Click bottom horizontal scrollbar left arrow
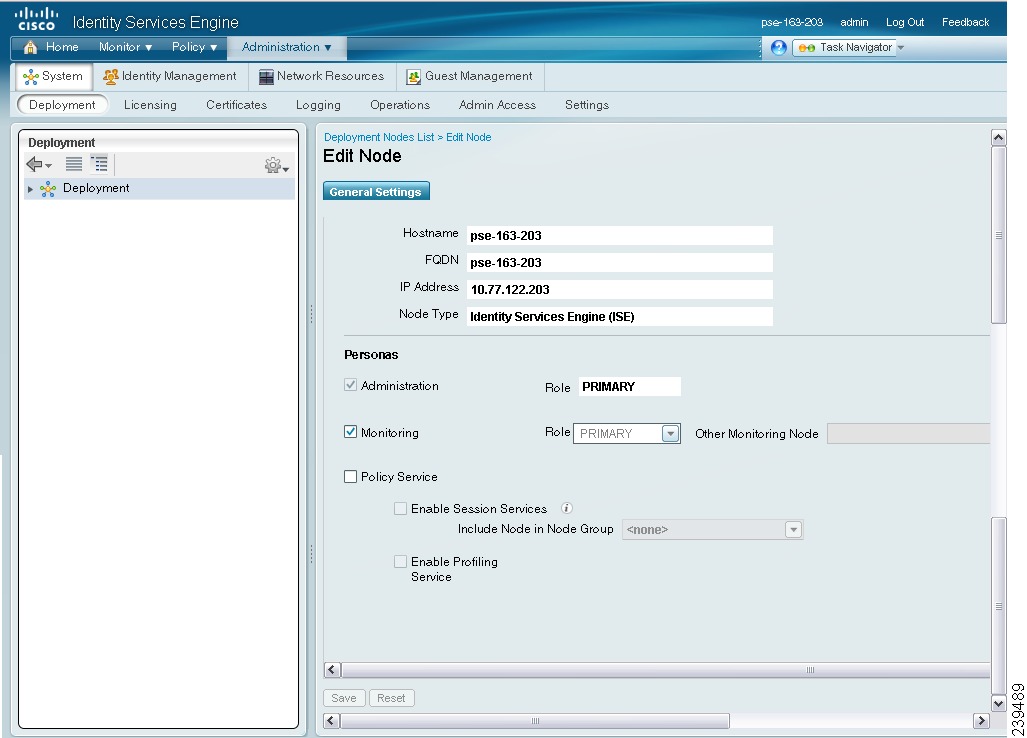This screenshot has width=1027, height=738. pyautogui.click(x=331, y=720)
